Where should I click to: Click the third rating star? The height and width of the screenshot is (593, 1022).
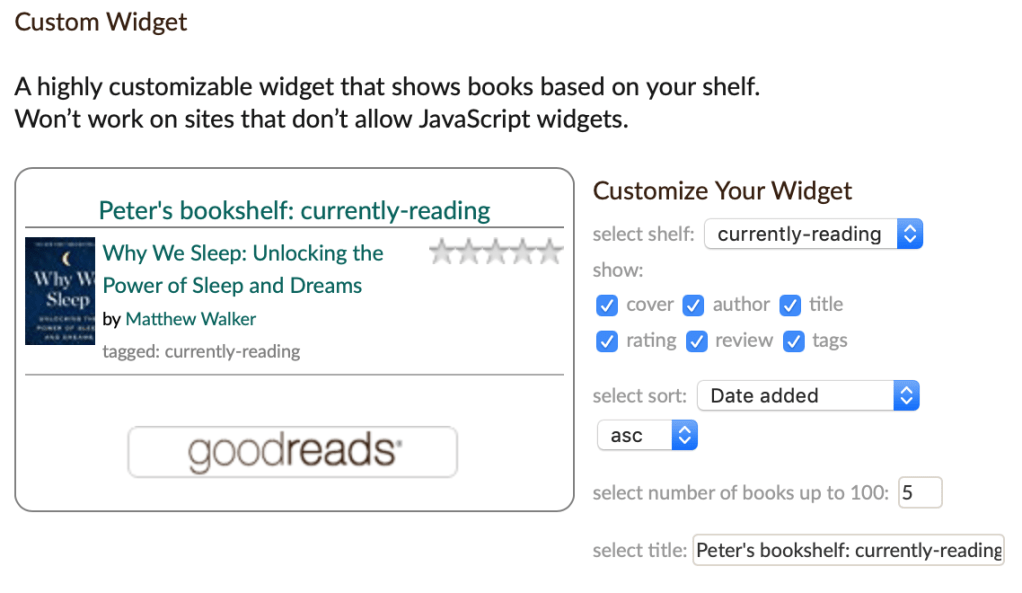[x=496, y=252]
